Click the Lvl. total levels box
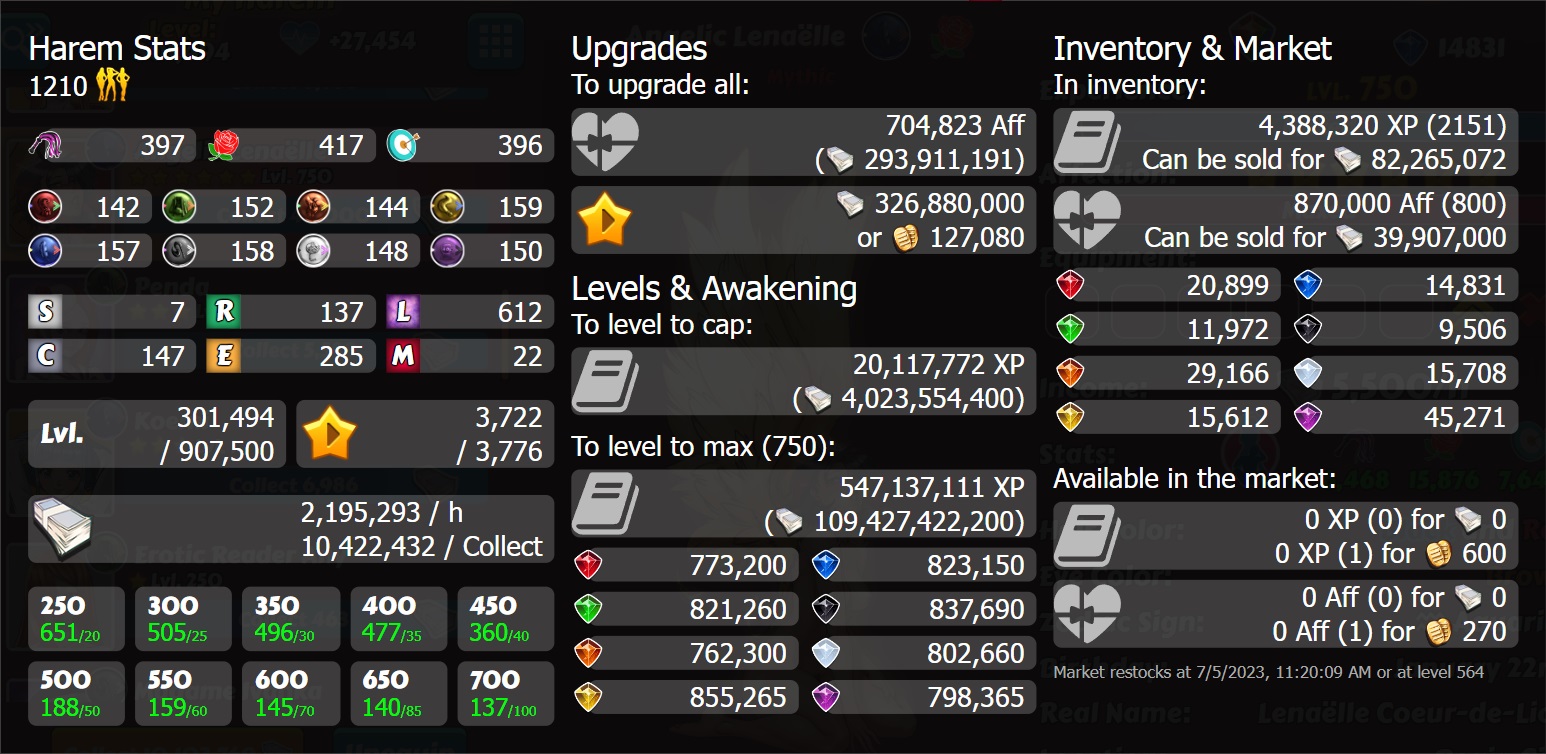Viewport: 1546px width, 754px height. 156,434
